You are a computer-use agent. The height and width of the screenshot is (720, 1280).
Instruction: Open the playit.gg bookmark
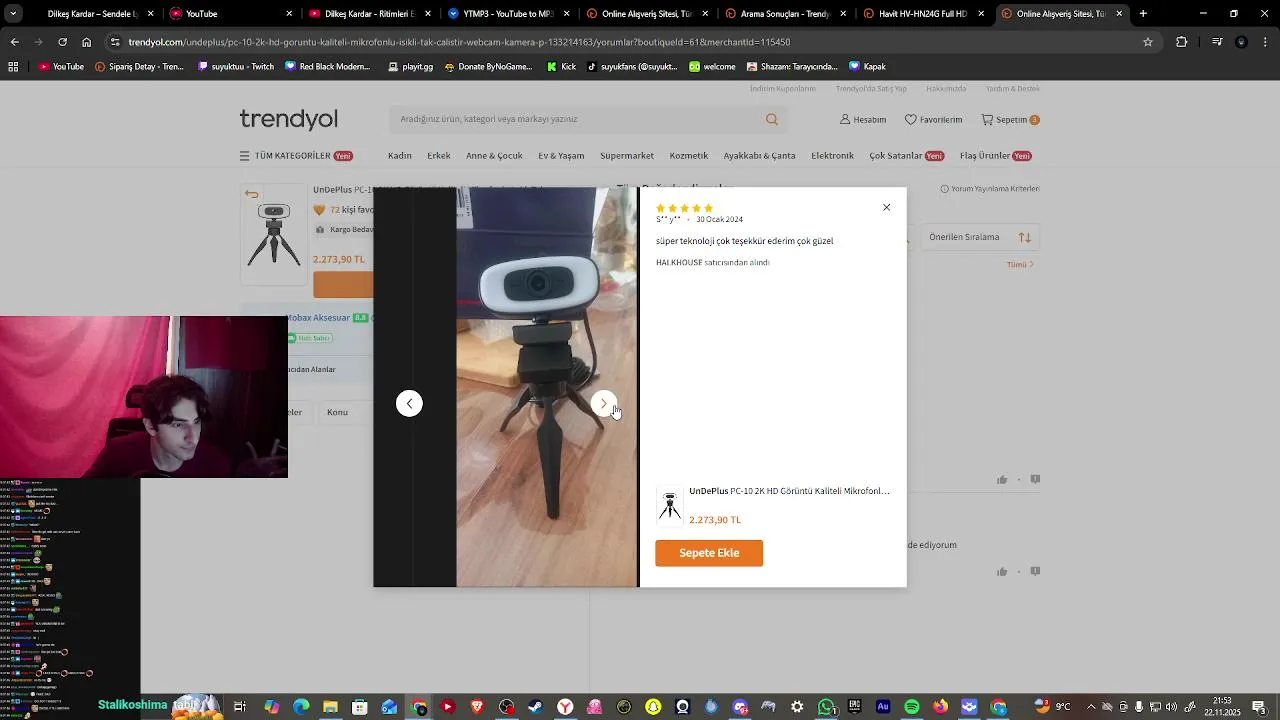click(410, 67)
